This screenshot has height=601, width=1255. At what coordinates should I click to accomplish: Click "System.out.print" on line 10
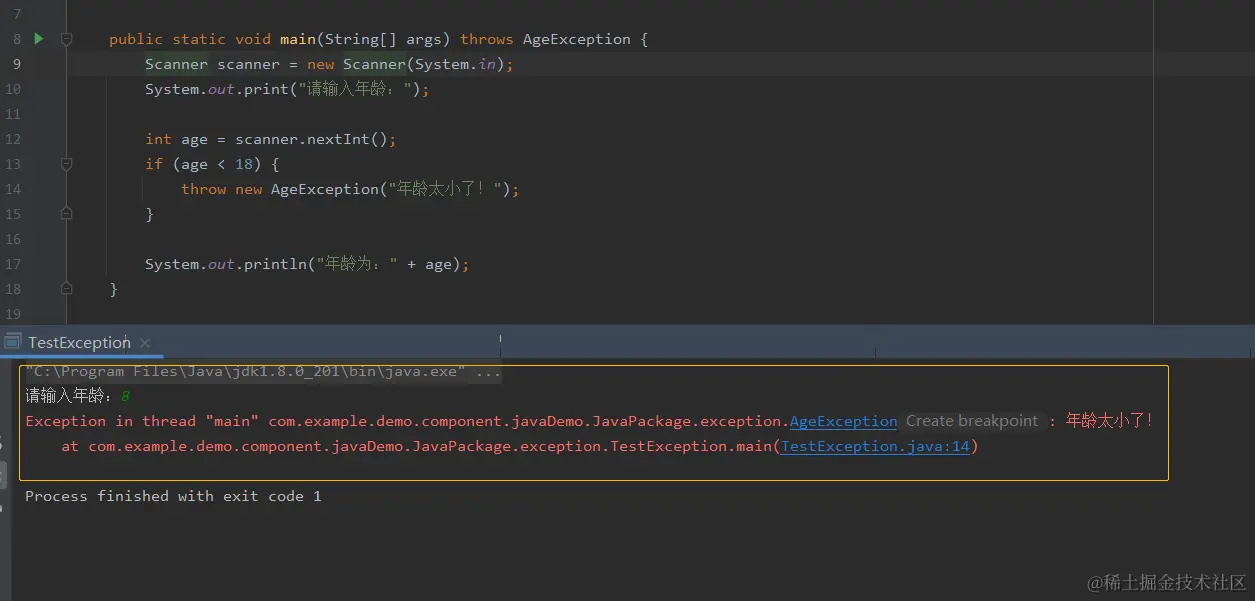click(217, 89)
